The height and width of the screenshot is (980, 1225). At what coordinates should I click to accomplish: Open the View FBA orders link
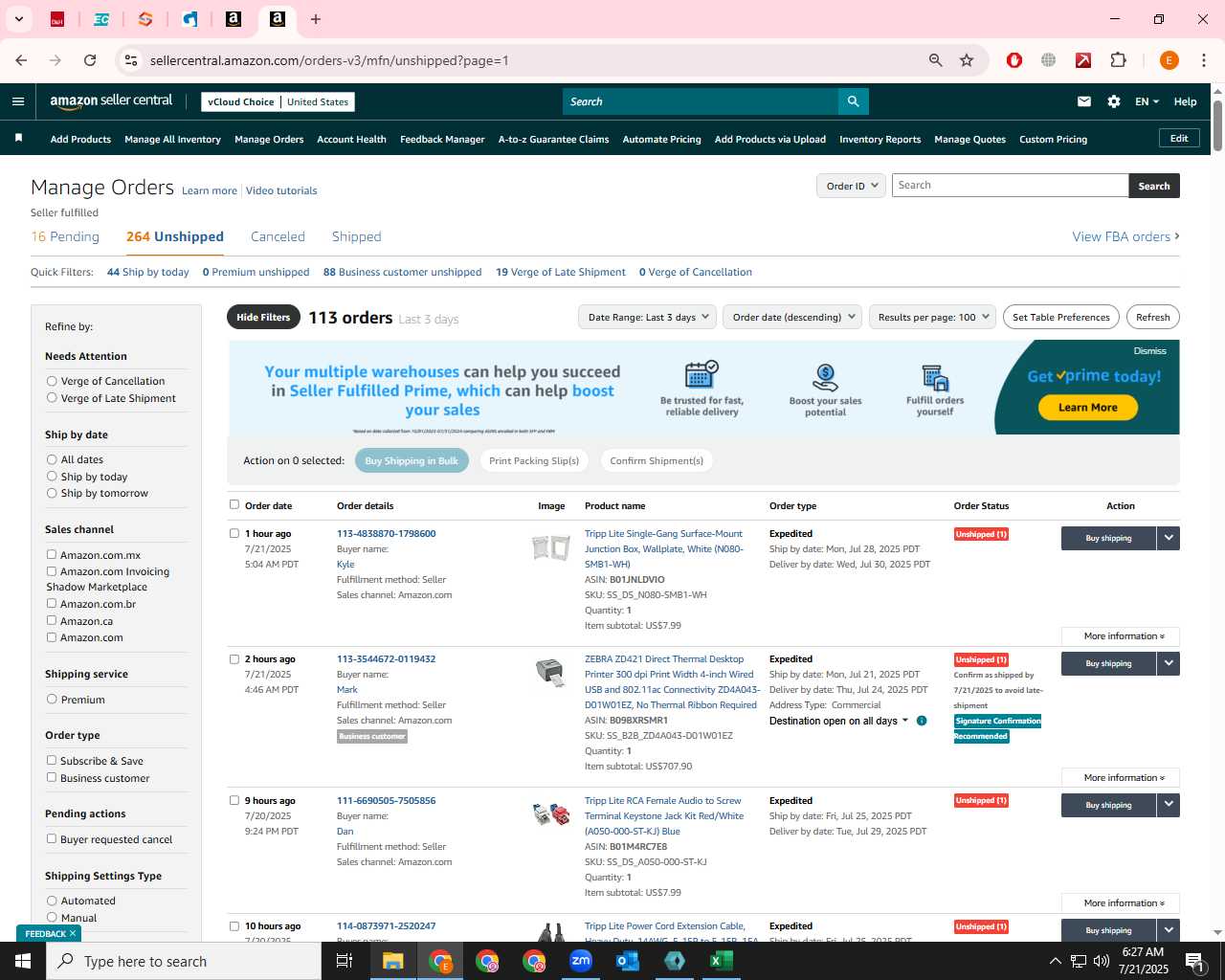click(x=1125, y=236)
